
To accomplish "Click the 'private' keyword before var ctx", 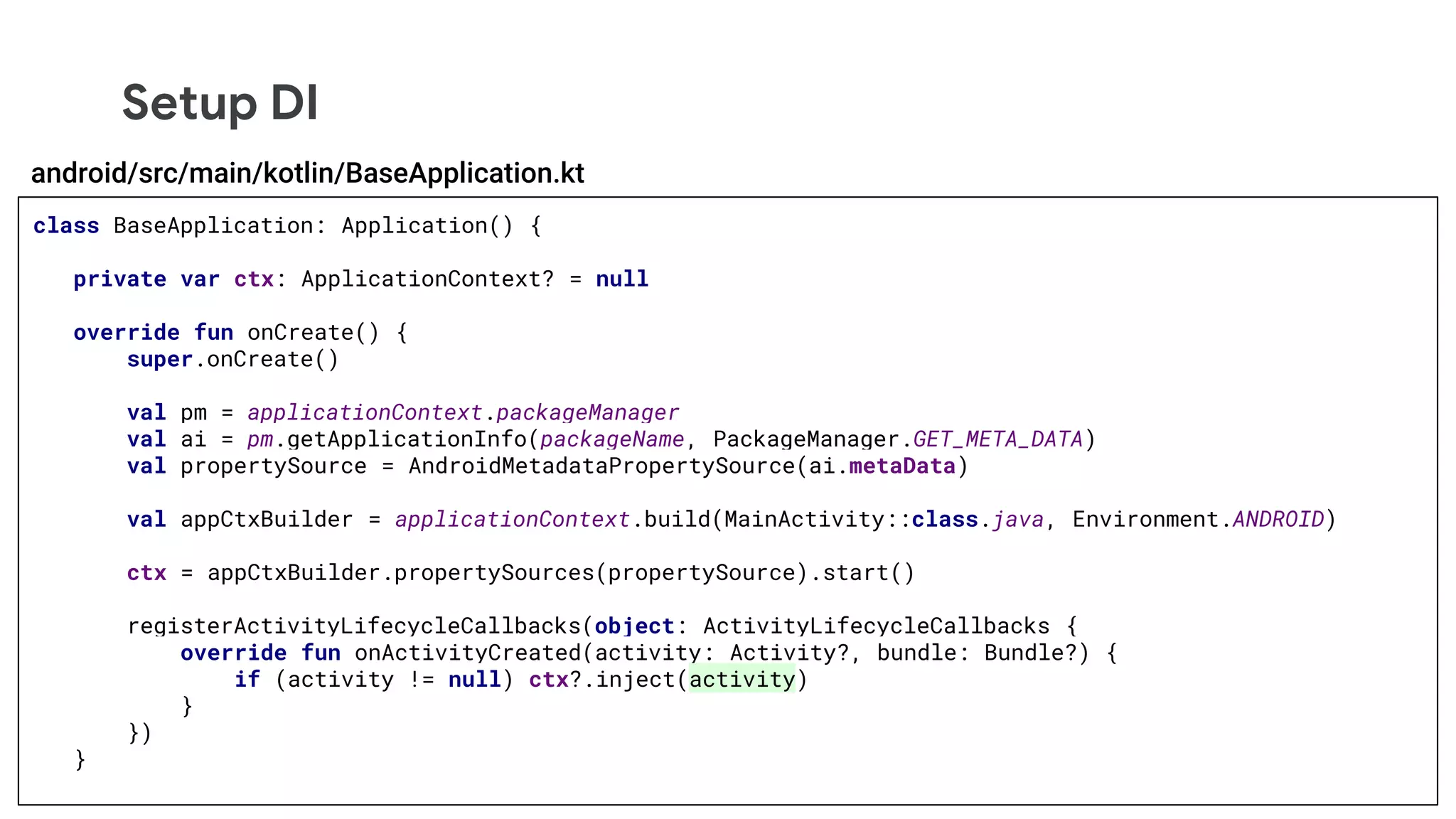I will pos(119,279).
